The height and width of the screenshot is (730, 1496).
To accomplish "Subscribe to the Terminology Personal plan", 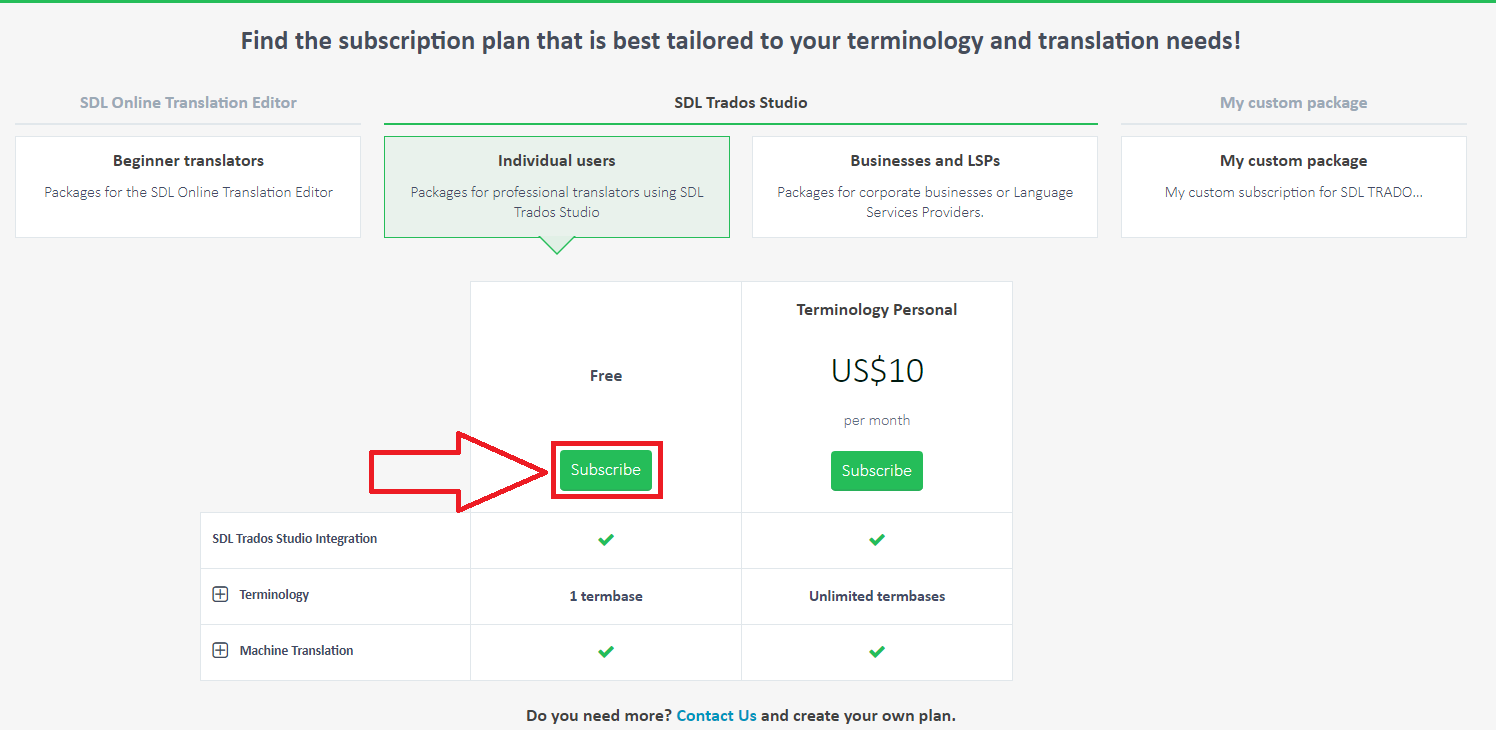I will coord(877,471).
